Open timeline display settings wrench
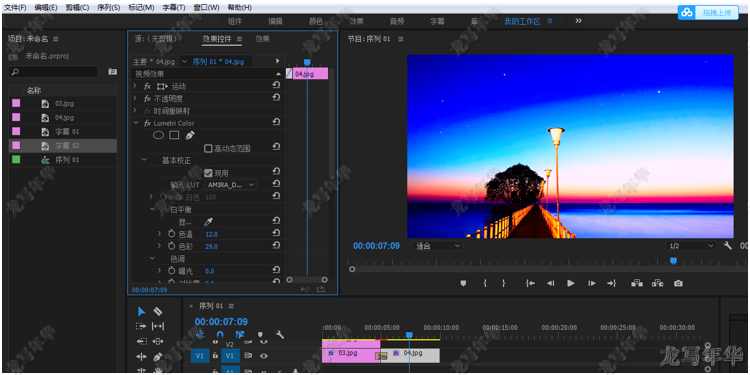 pyautogui.click(x=280, y=335)
